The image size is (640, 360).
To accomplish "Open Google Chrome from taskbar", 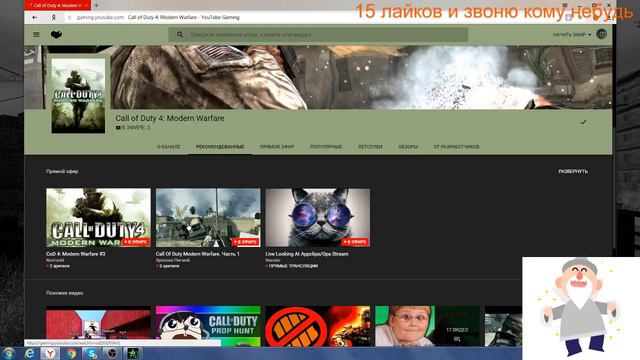I will pos(71,353).
